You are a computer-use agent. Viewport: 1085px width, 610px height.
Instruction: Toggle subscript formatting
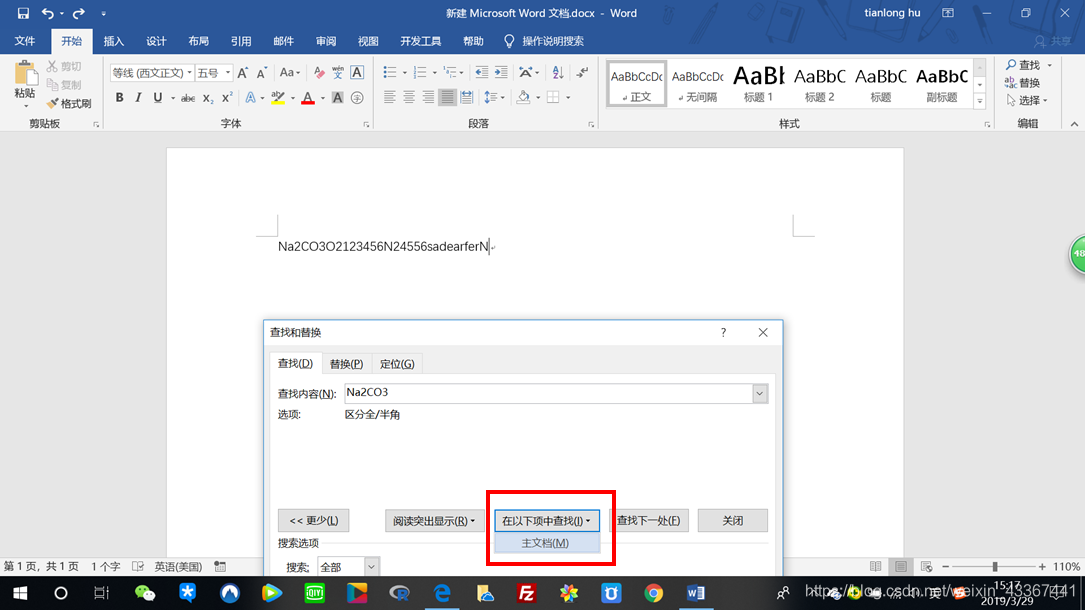208,98
